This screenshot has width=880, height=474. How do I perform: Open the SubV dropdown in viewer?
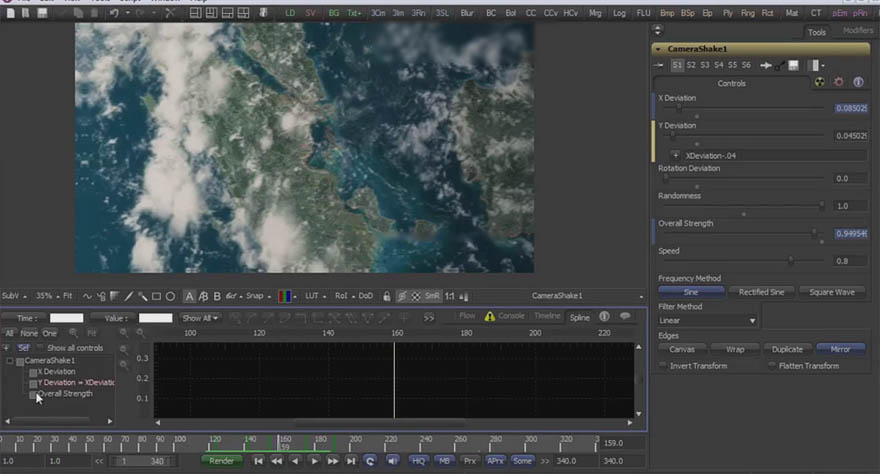pyautogui.click(x=14, y=296)
